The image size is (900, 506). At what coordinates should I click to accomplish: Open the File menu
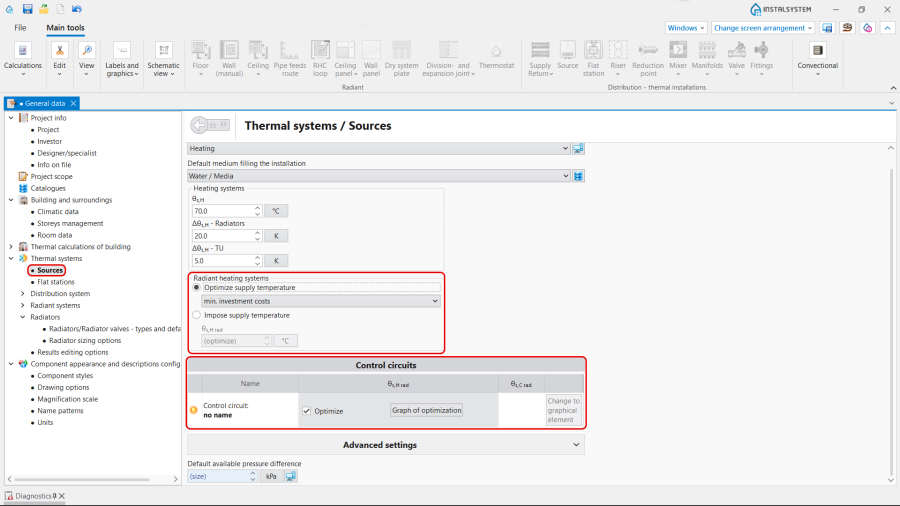coord(20,28)
